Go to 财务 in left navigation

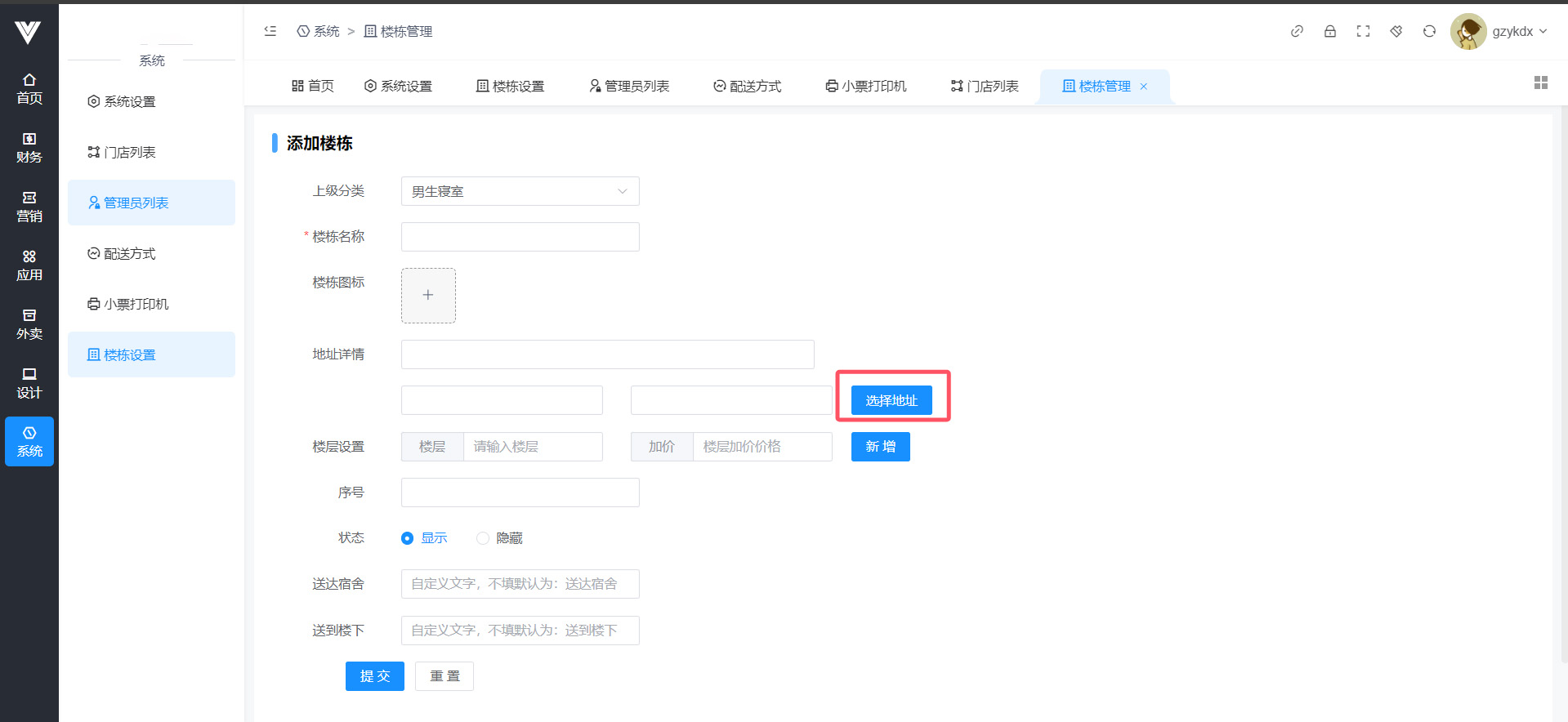(x=29, y=148)
